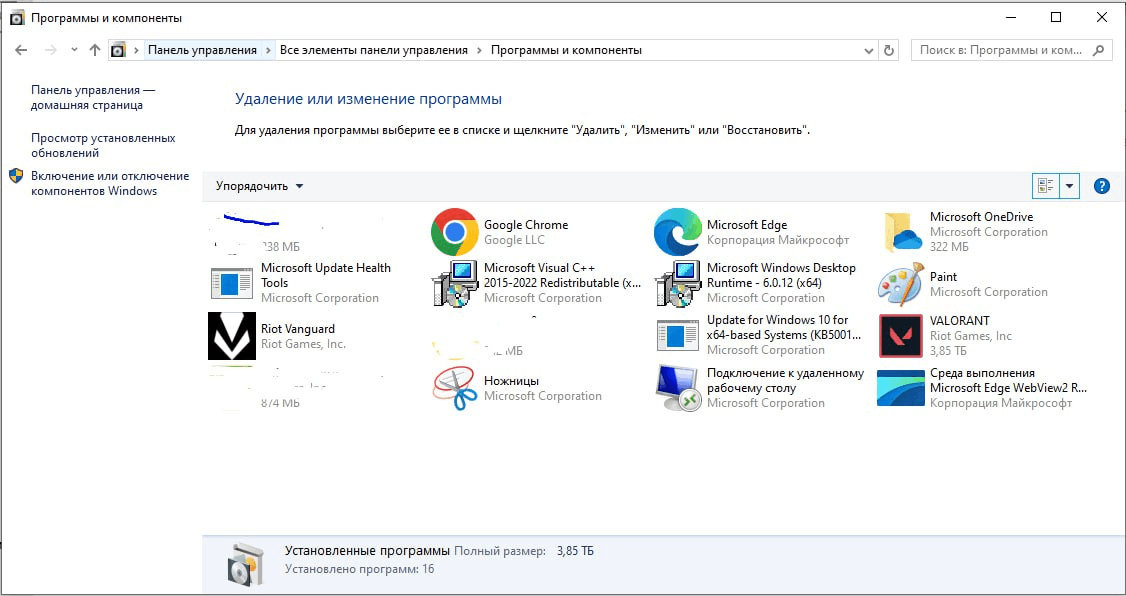Select the Ножницы entry text

[x=511, y=381]
